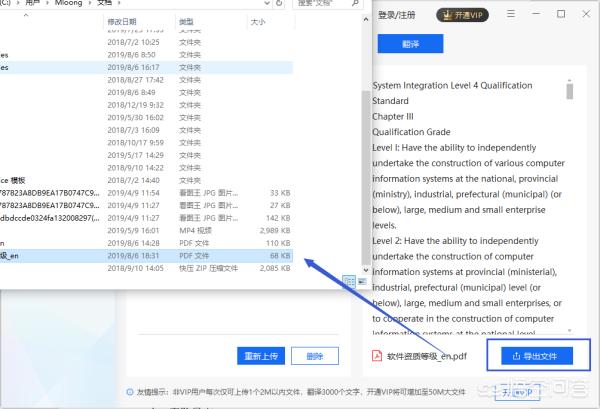
Task: Click the blue 翻译 button
Action: pyautogui.click(x=410, y=44)
